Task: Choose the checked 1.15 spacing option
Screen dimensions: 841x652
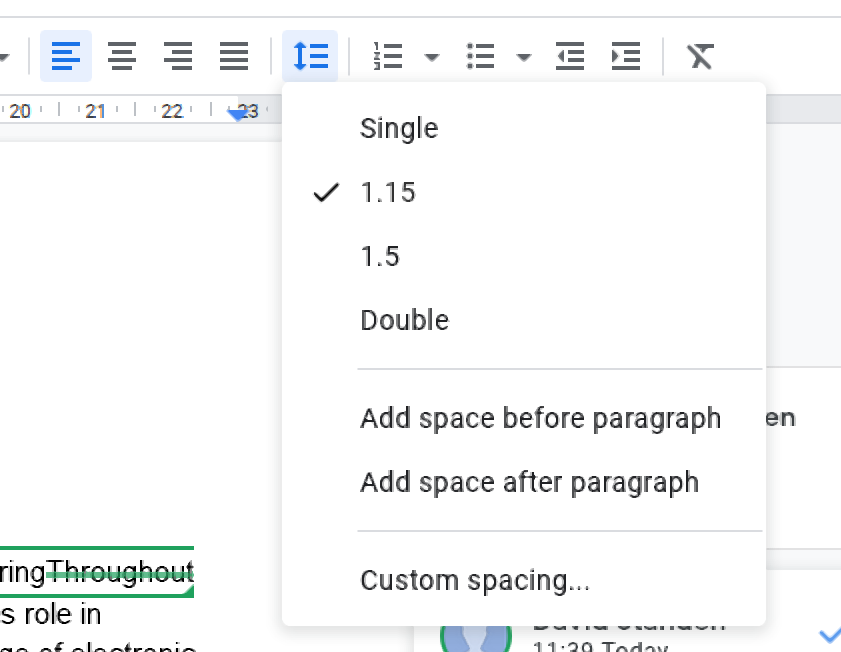Action: (388, 193)
